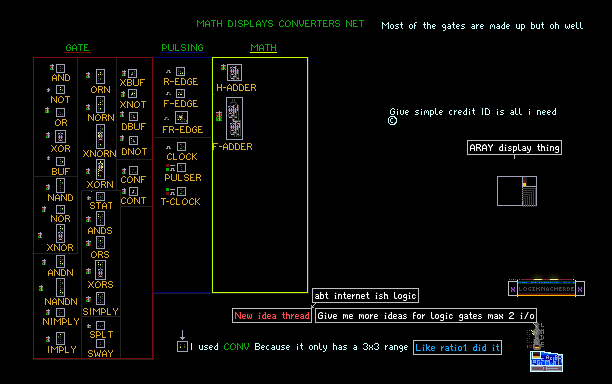612x384 pixels.
Task: Click the array display thumbnail square
Action: (x=517, y=191)
